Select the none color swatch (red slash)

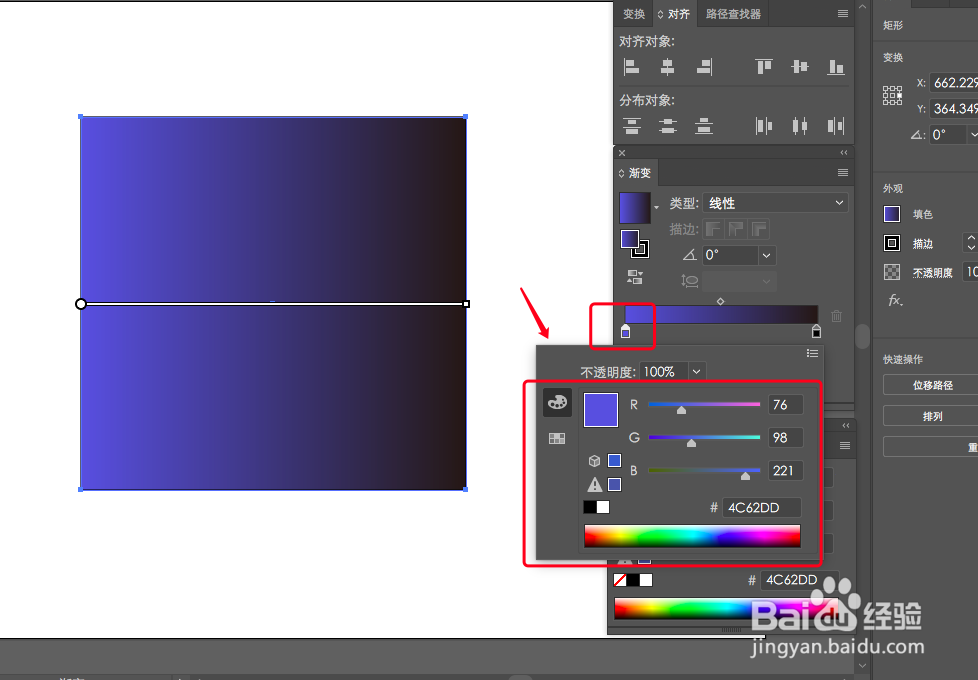pos(619,580)
